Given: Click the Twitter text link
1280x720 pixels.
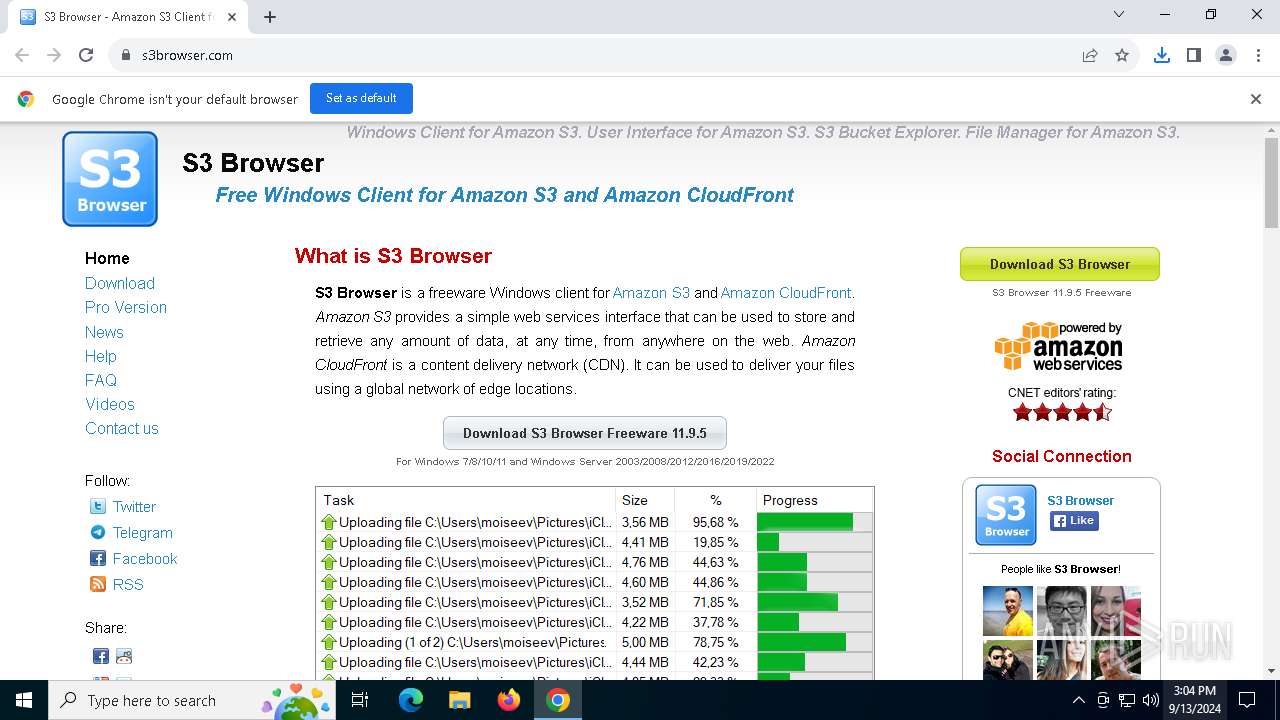Looking at the screenshot, I should [x=134, y=507].
